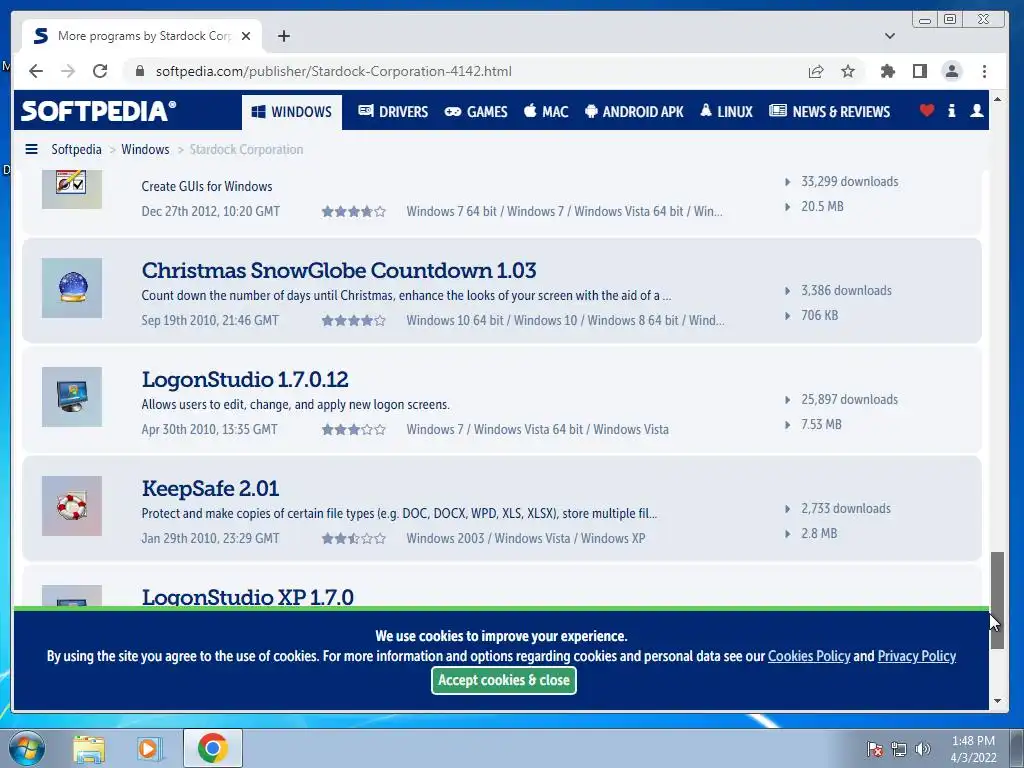Toggle the Chrome side panel icon
This screenshot has width=1024, height=768.
point(920,71)
